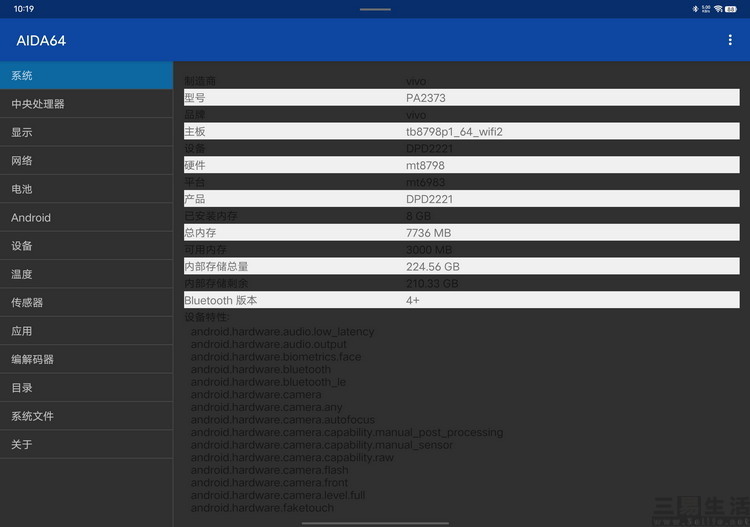Select the 系统 sidebar item
Image resolution: width=750 pixels, height=527 pixels.
[86, 76]
